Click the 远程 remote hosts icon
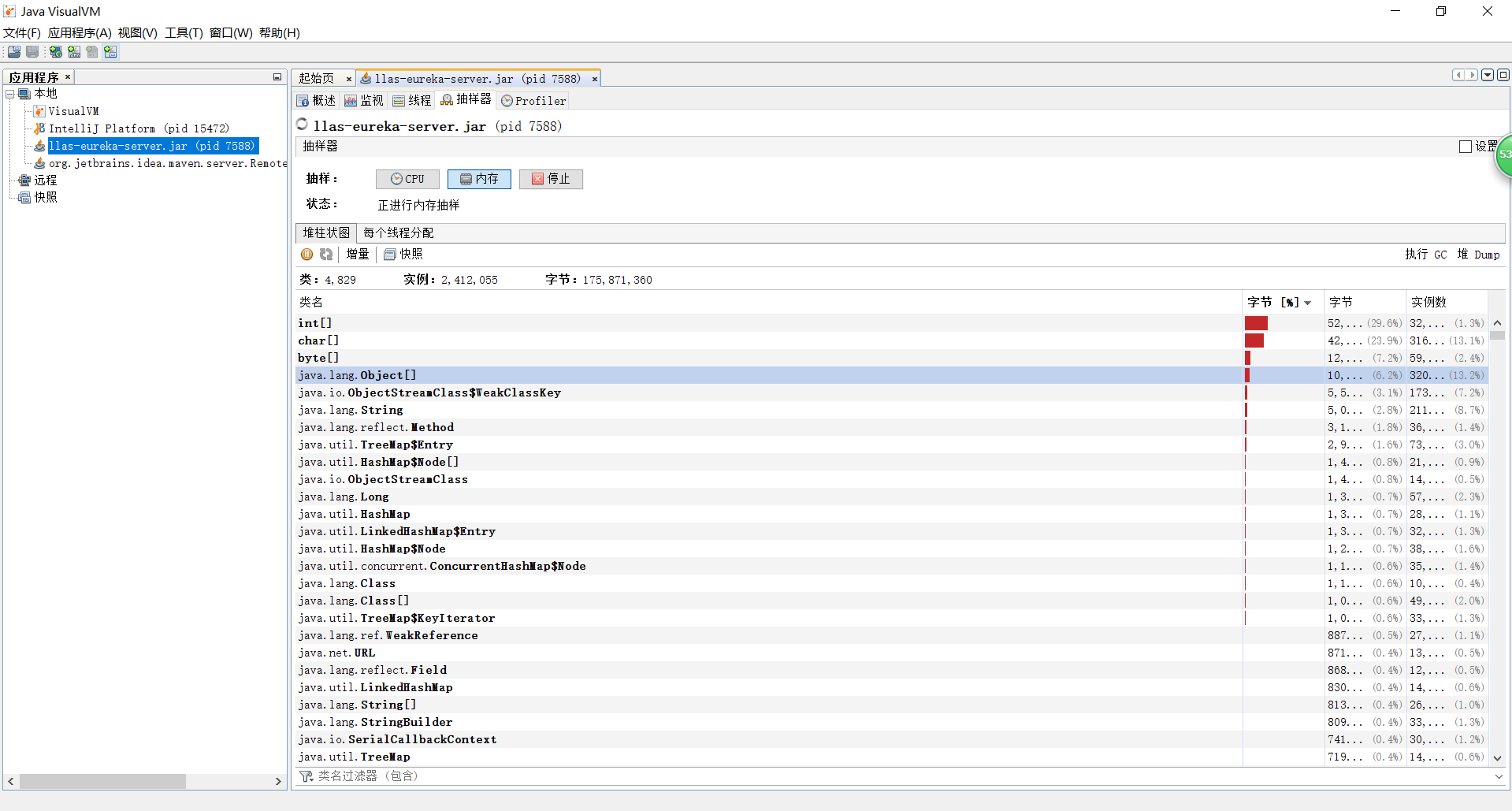The height and width of the screenshot is (811, 1512). coord(24,180)
